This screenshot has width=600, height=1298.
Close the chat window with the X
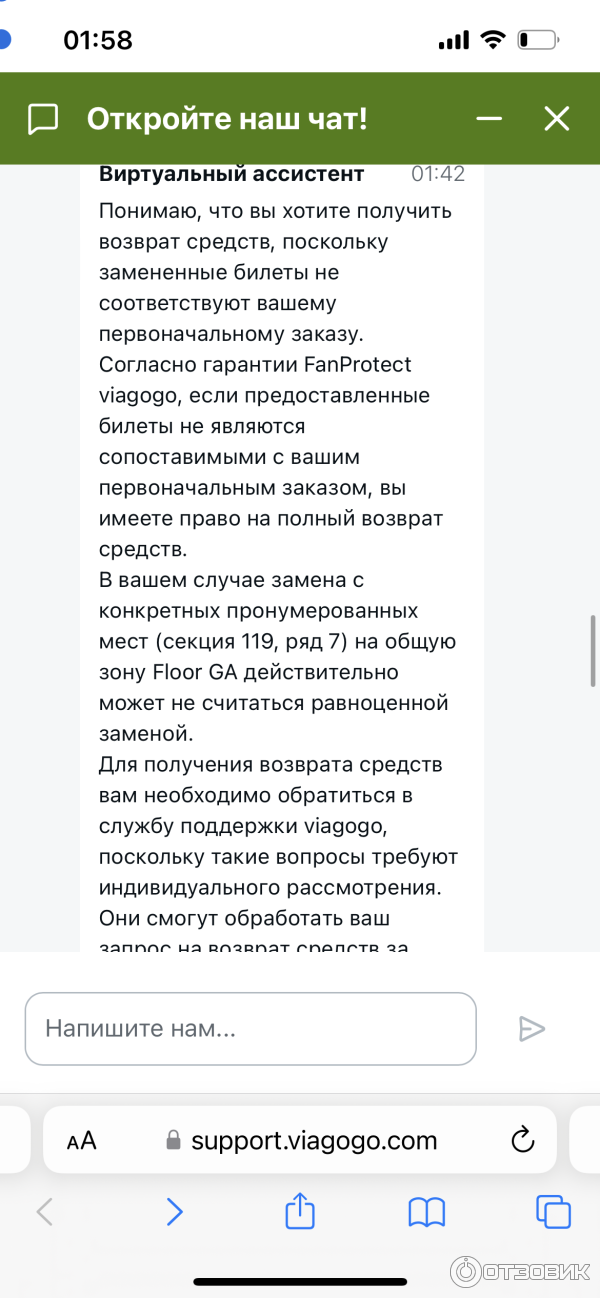click(x=556, y=118)
